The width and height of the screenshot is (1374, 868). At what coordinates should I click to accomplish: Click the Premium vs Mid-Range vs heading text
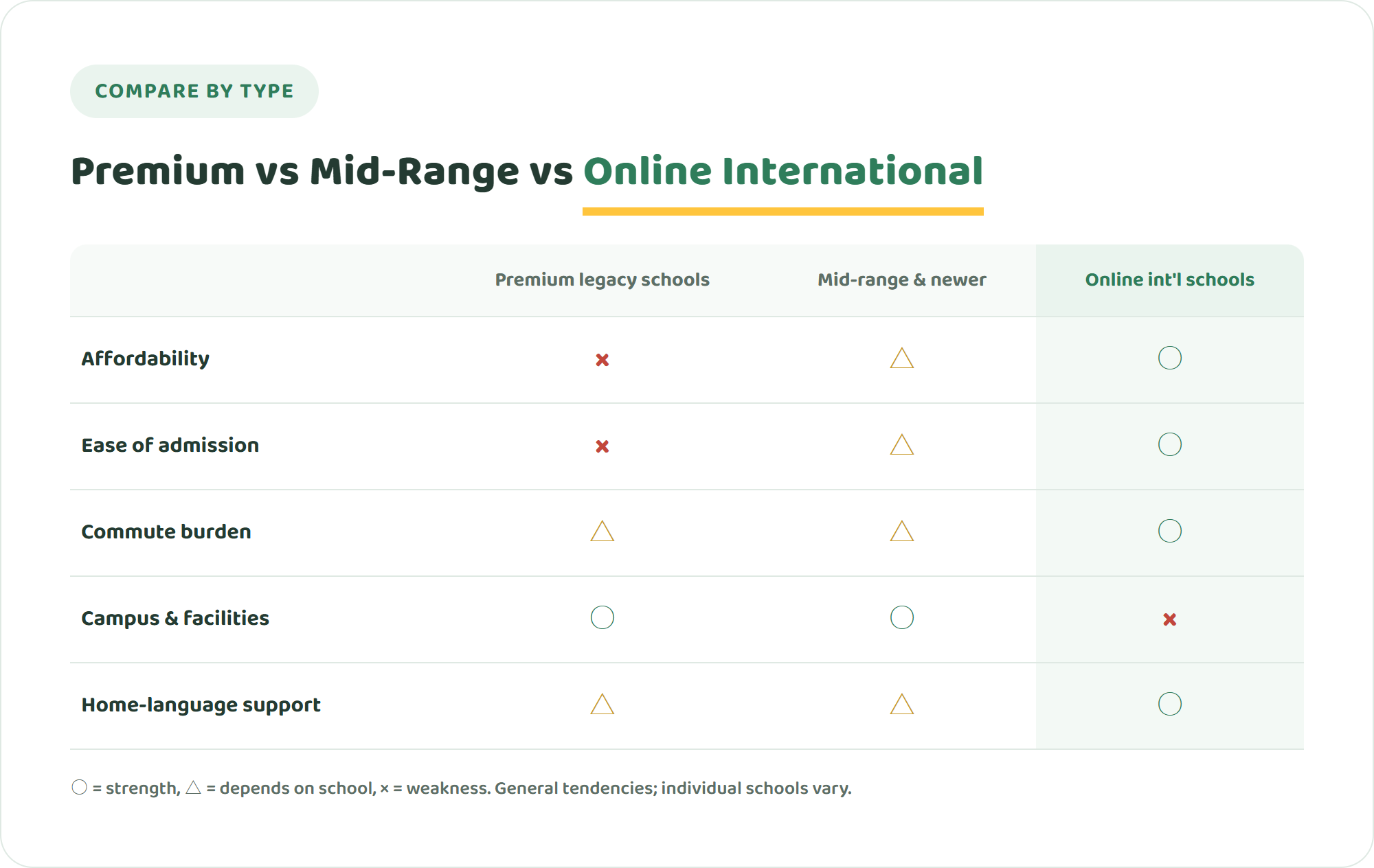coord(322,171)
